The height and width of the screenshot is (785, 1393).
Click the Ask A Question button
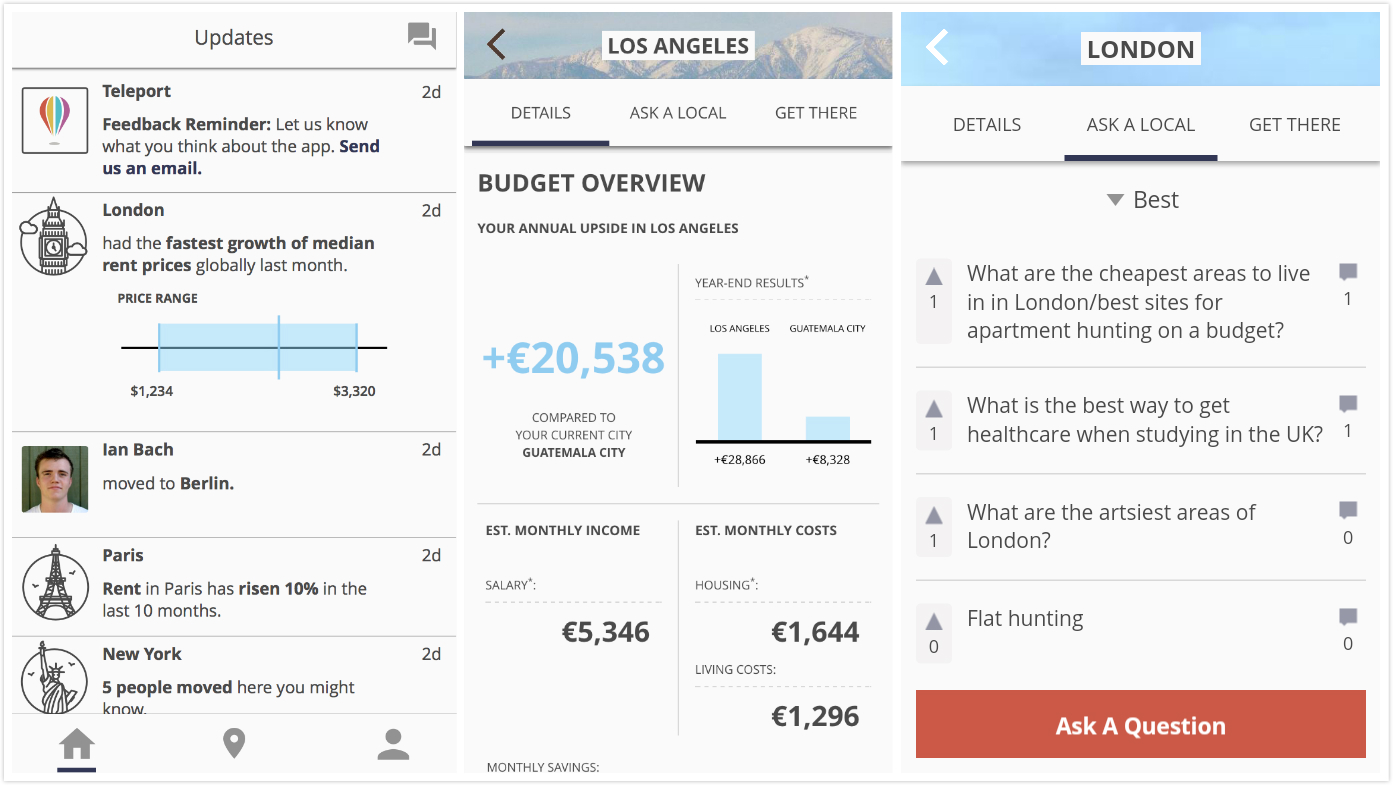point(1140,725)
